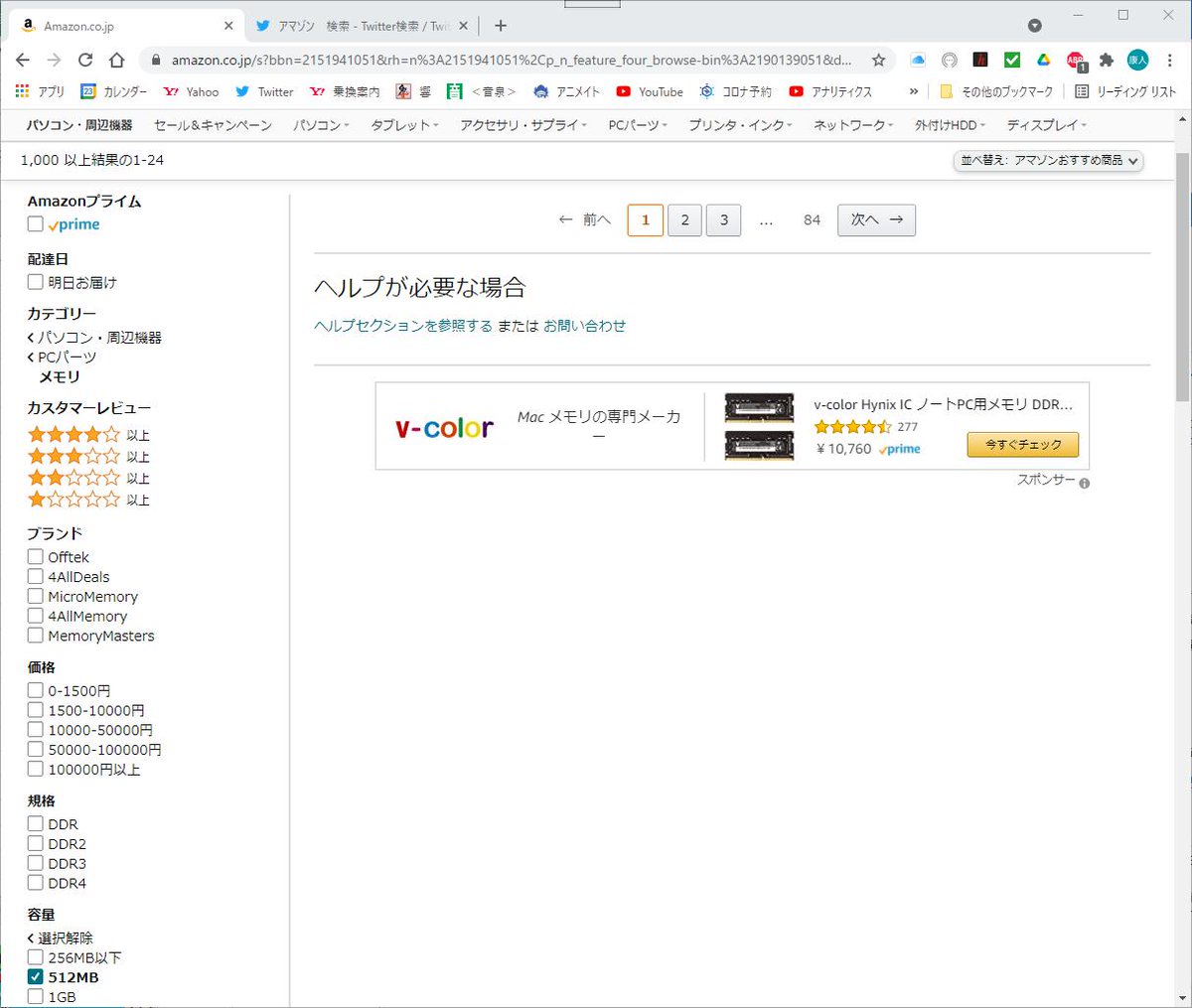The image size is (1192, 1008).
Task: Open the リーディング リスト panel
Action: tap(1125, 91)
